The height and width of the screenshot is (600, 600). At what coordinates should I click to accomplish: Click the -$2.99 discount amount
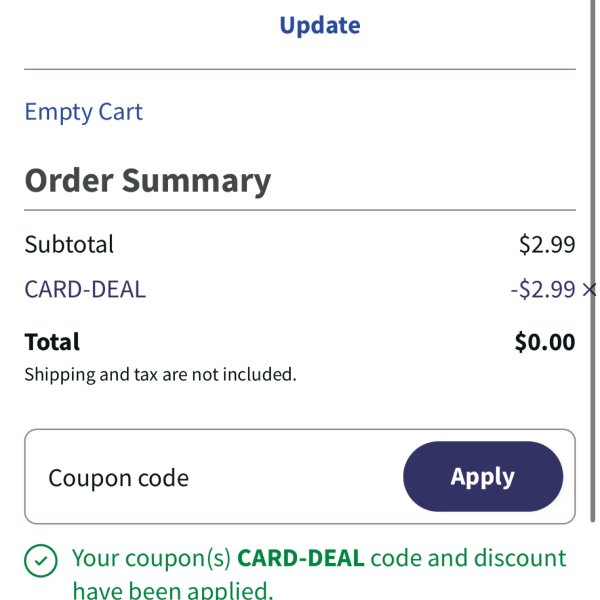click(x=543, y=289)
